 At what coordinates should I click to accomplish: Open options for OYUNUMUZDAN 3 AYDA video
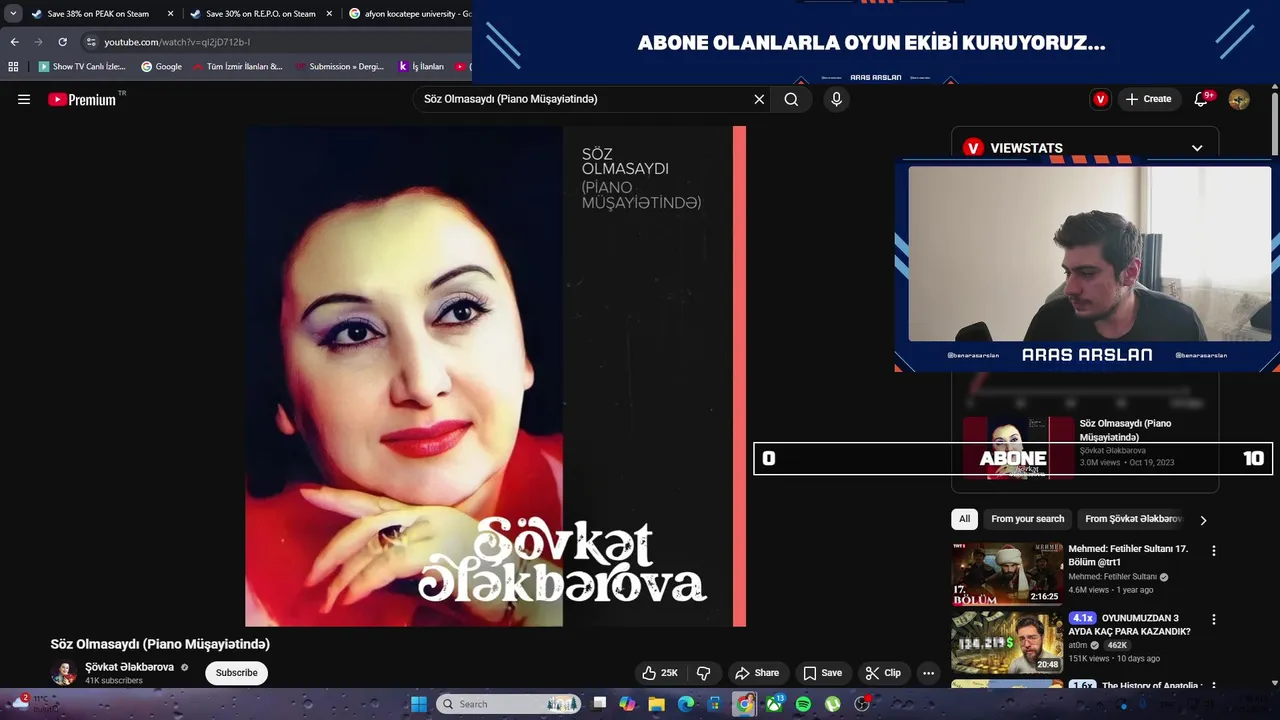[x=1214, y=620]
